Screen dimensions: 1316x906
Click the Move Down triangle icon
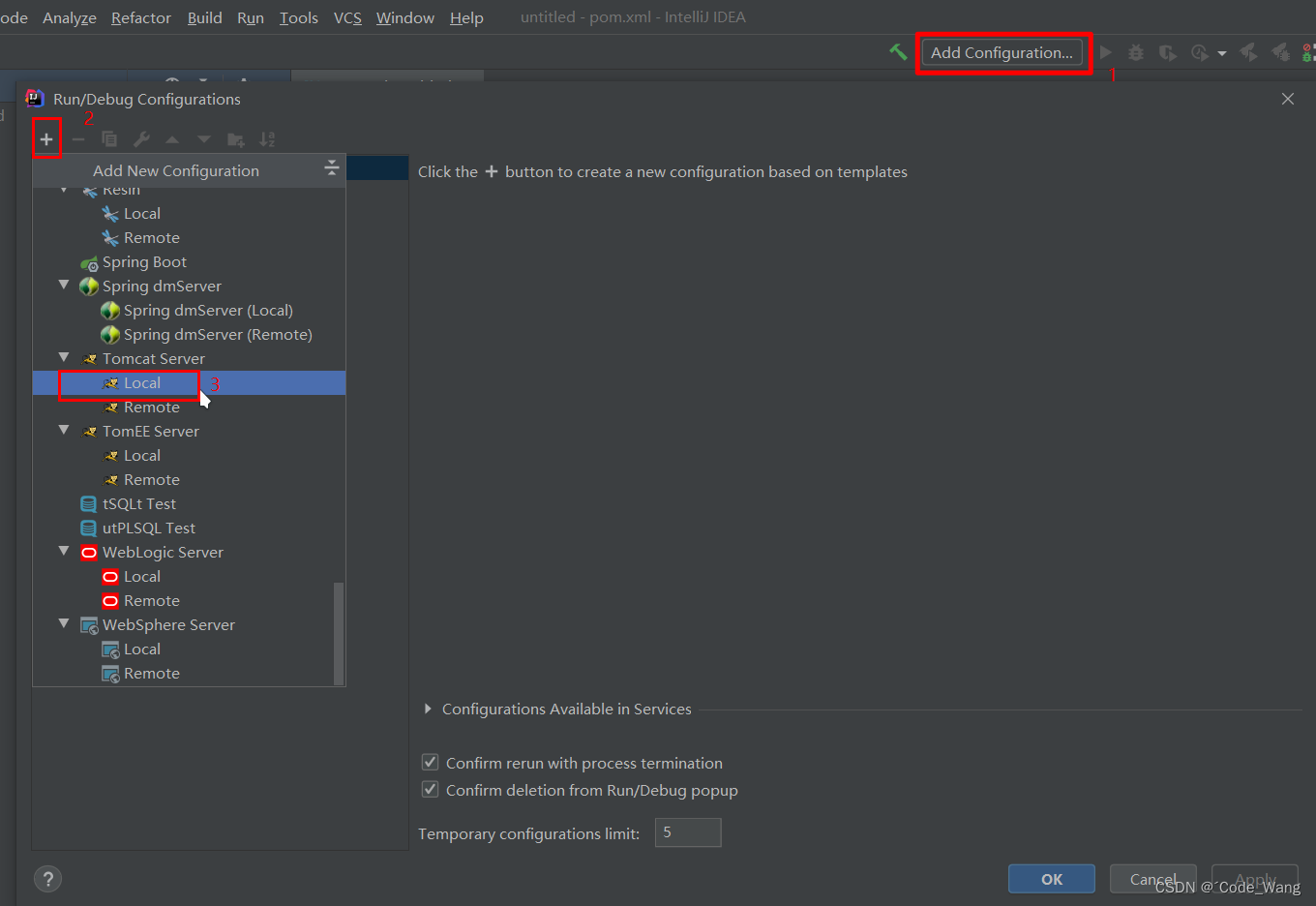pos(203,139)
